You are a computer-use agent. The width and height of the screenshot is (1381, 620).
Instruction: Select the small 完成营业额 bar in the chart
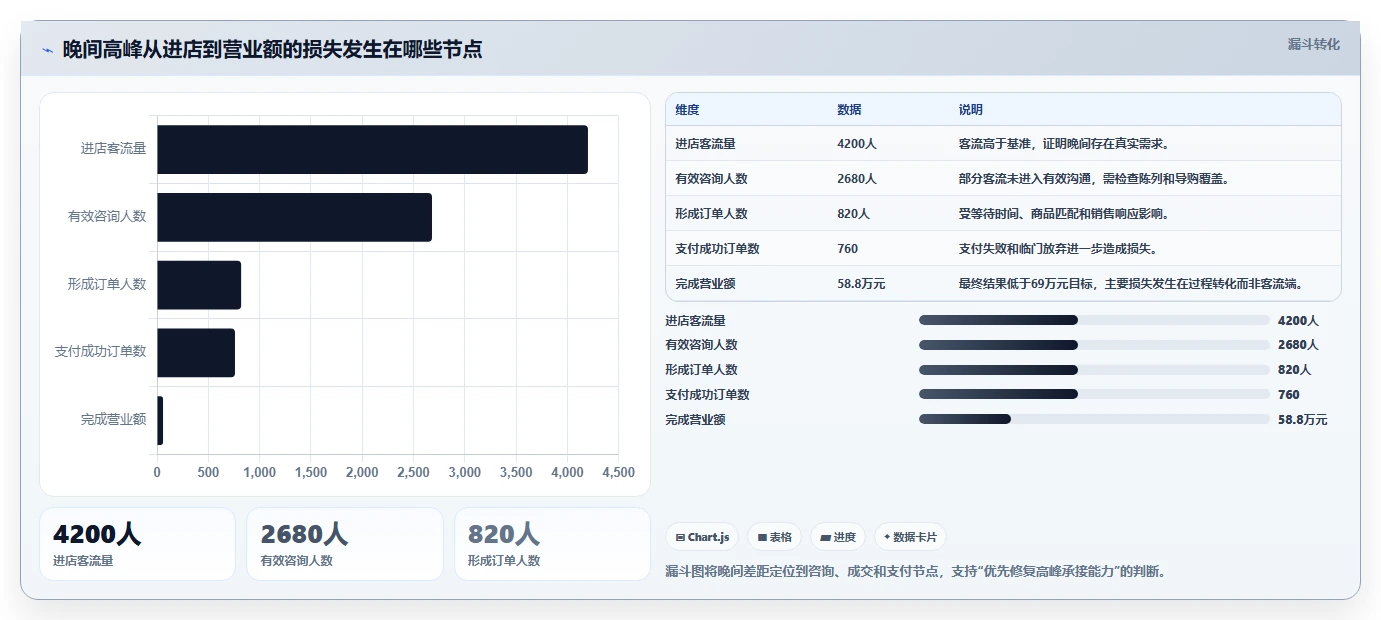[x=160, y=420]
